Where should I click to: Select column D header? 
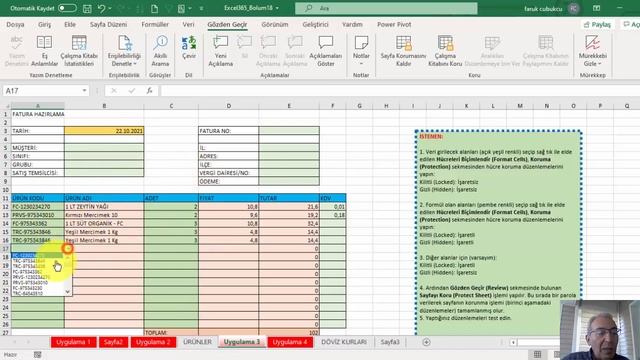[x=229, y=106]
